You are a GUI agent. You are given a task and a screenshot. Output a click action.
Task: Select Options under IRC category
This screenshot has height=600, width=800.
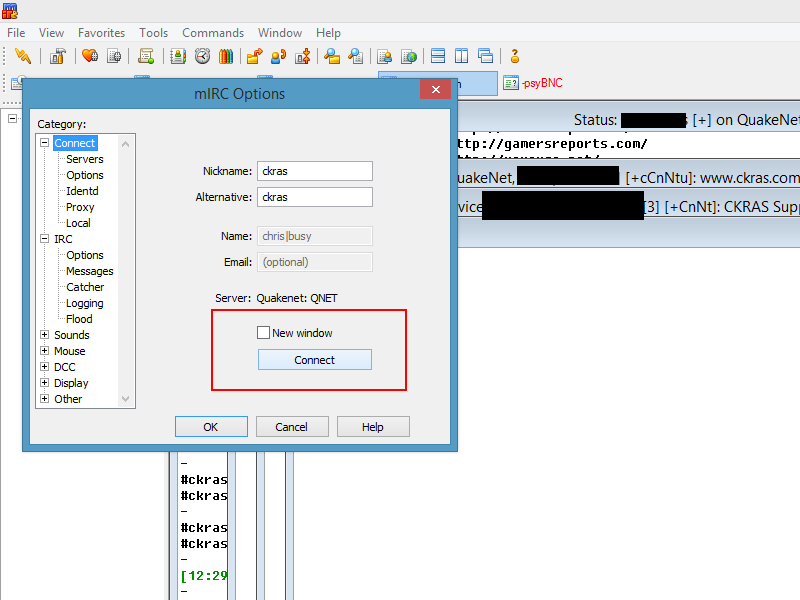[x=85, y=255]
